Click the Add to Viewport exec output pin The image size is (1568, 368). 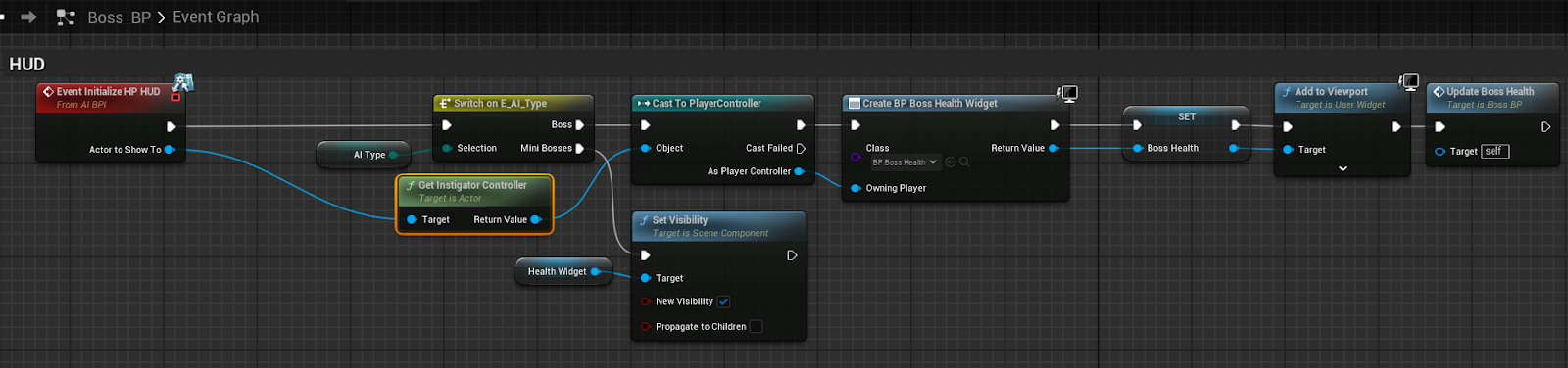[x=1396, y=126]
